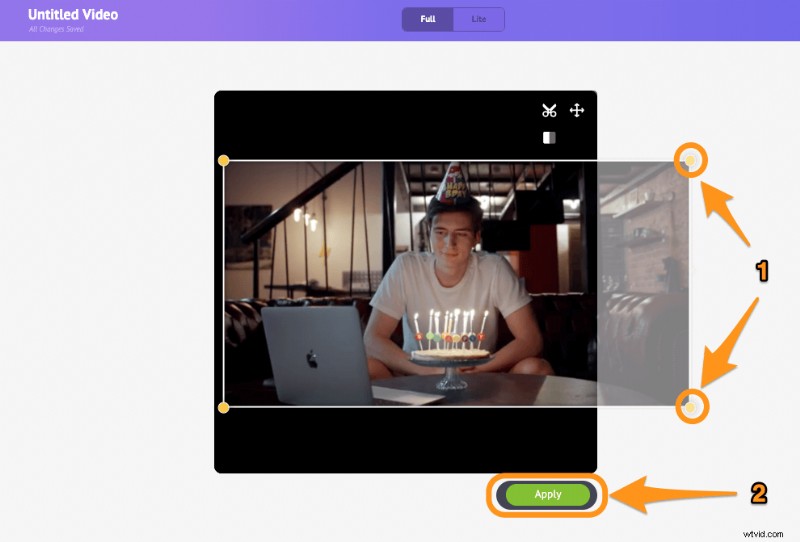Apply the crop with green Apply button
The height and width of the screenshot is (542, 800).
tap(547, 494)
